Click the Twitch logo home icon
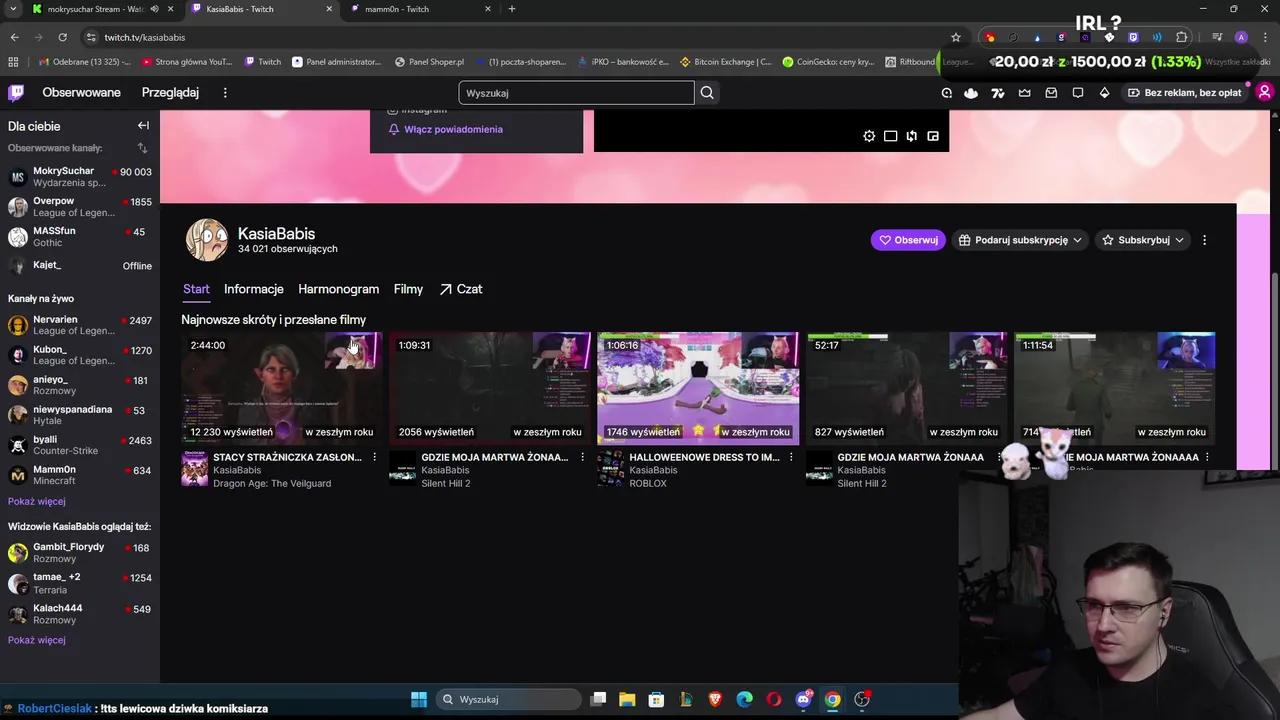Image resolution: width=1280 pixels, height=720 pixels. 16,93
